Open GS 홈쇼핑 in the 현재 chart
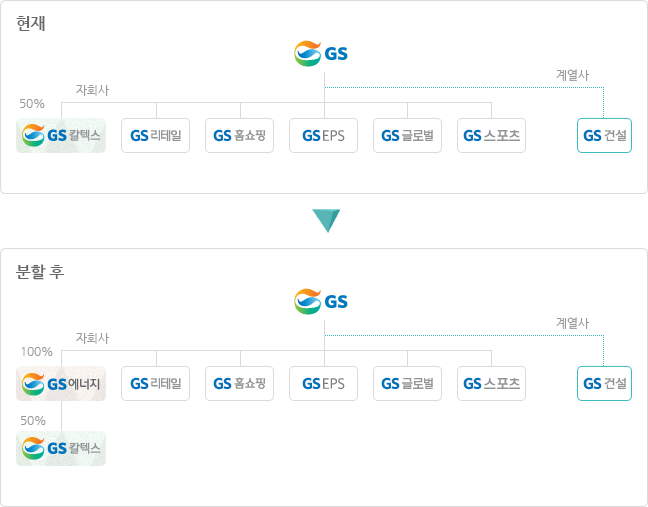 coord(240,135)
